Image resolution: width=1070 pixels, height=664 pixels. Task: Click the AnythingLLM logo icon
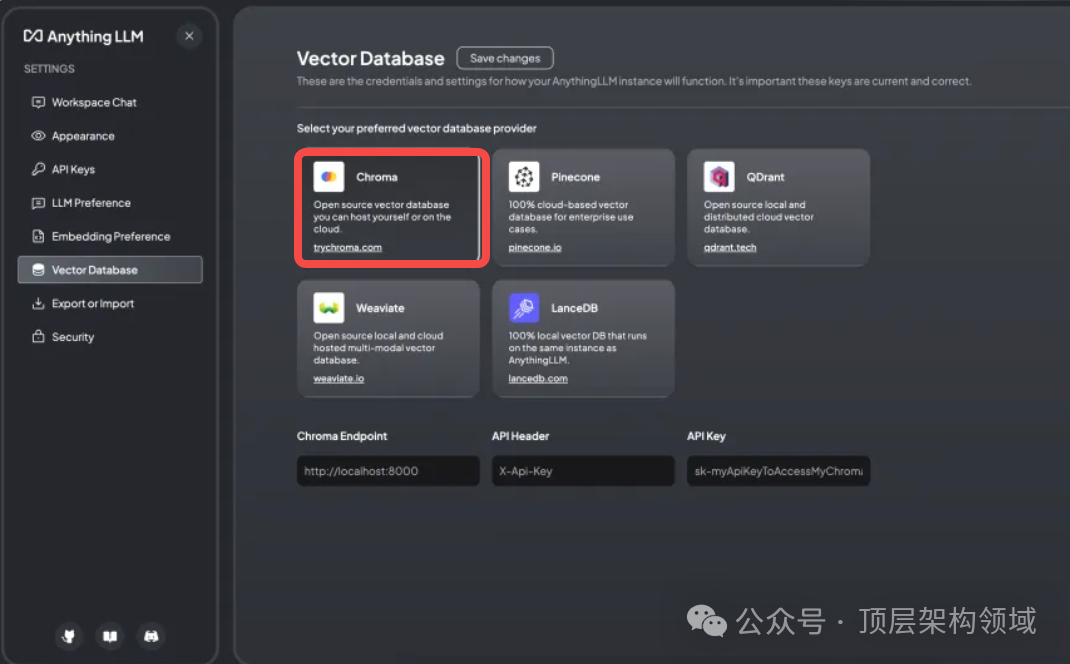33,35
